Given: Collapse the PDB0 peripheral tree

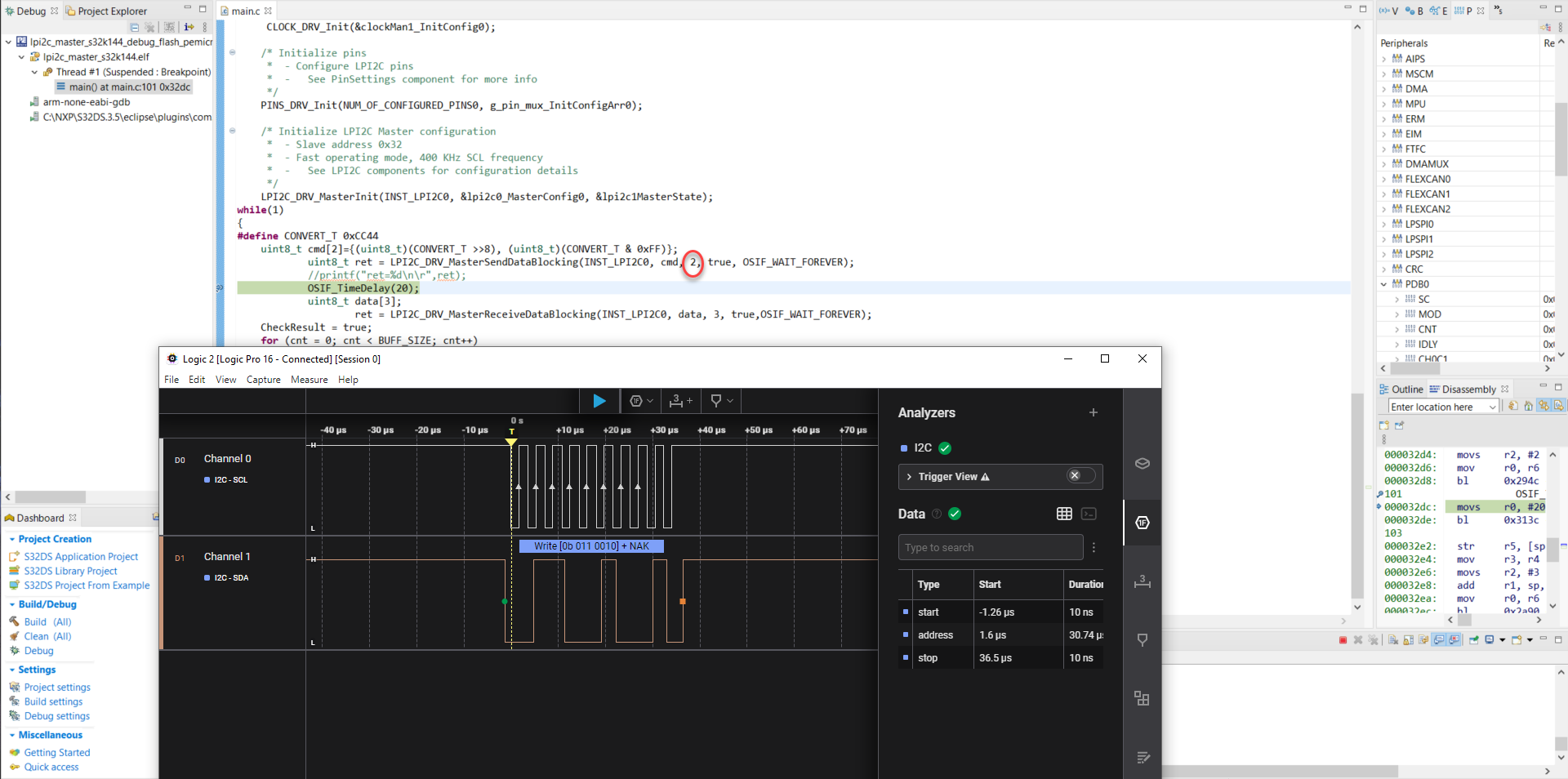Looking at the screenshot, I should [x=1383, y=284].
